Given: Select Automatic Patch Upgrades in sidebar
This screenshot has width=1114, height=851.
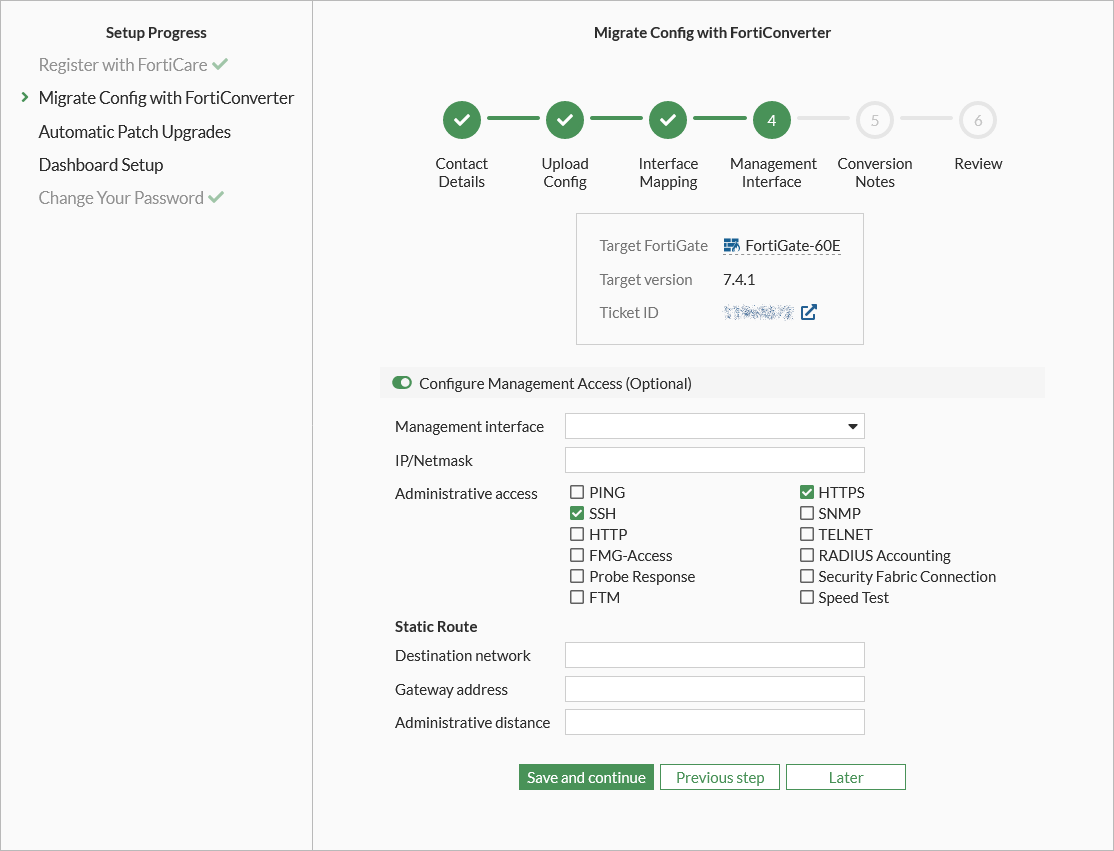Looking at the screenshot, I should click(134, 131).
